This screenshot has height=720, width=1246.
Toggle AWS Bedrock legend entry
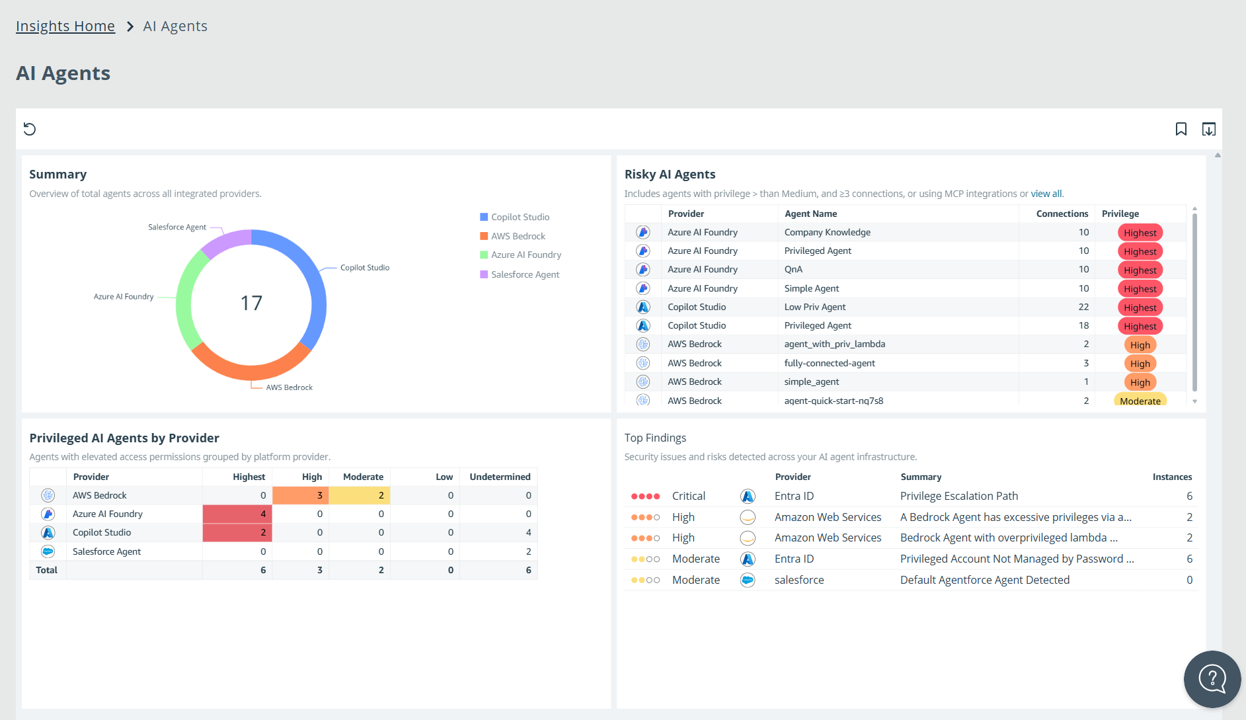512,236
